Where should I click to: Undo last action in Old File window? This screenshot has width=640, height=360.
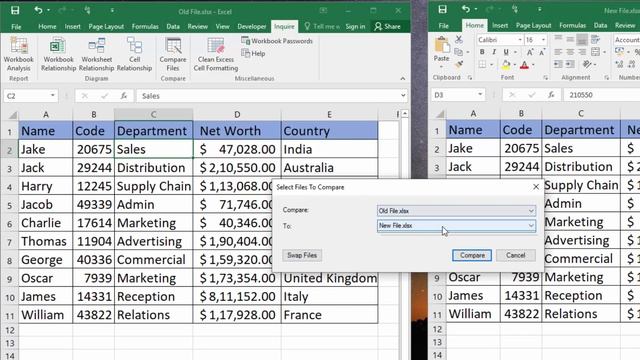(x=38, y=10)
